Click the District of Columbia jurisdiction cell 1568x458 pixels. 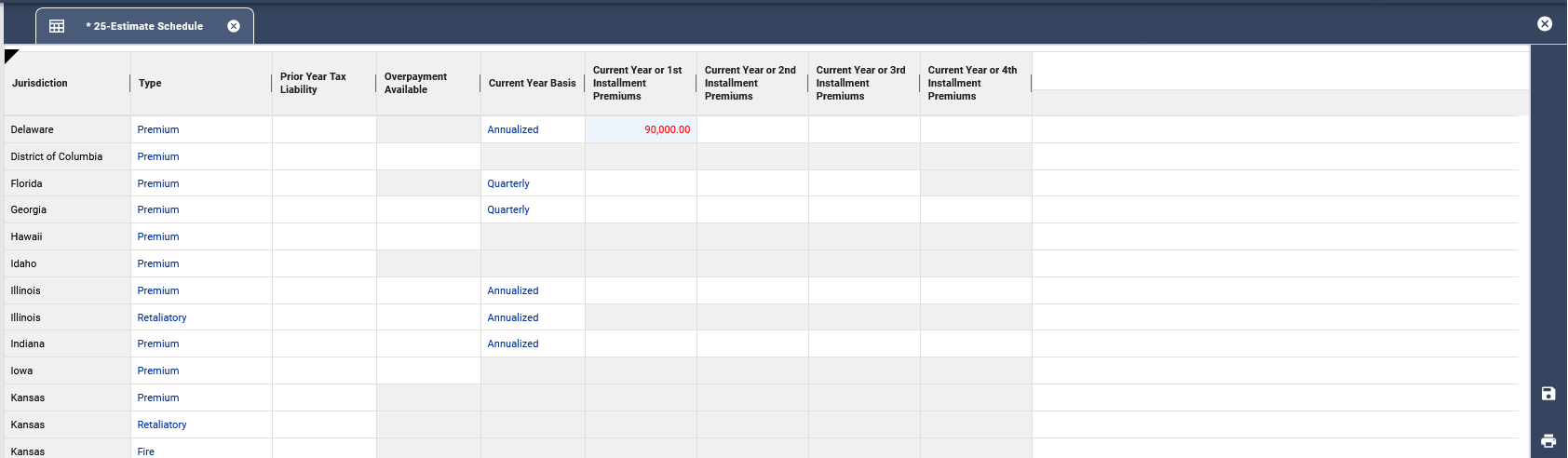pos(67,156)
